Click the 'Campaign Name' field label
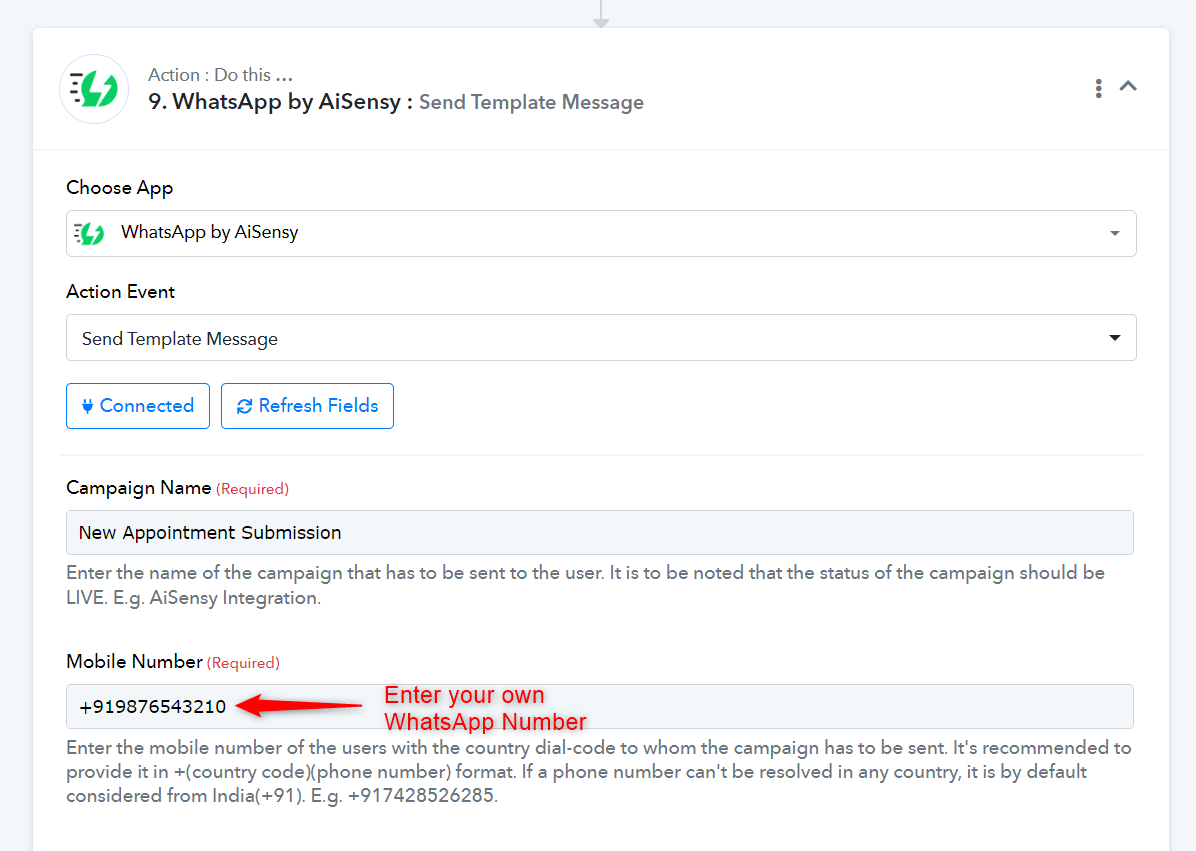Viewport: 1196px width, 851px height. pos(139,488)
